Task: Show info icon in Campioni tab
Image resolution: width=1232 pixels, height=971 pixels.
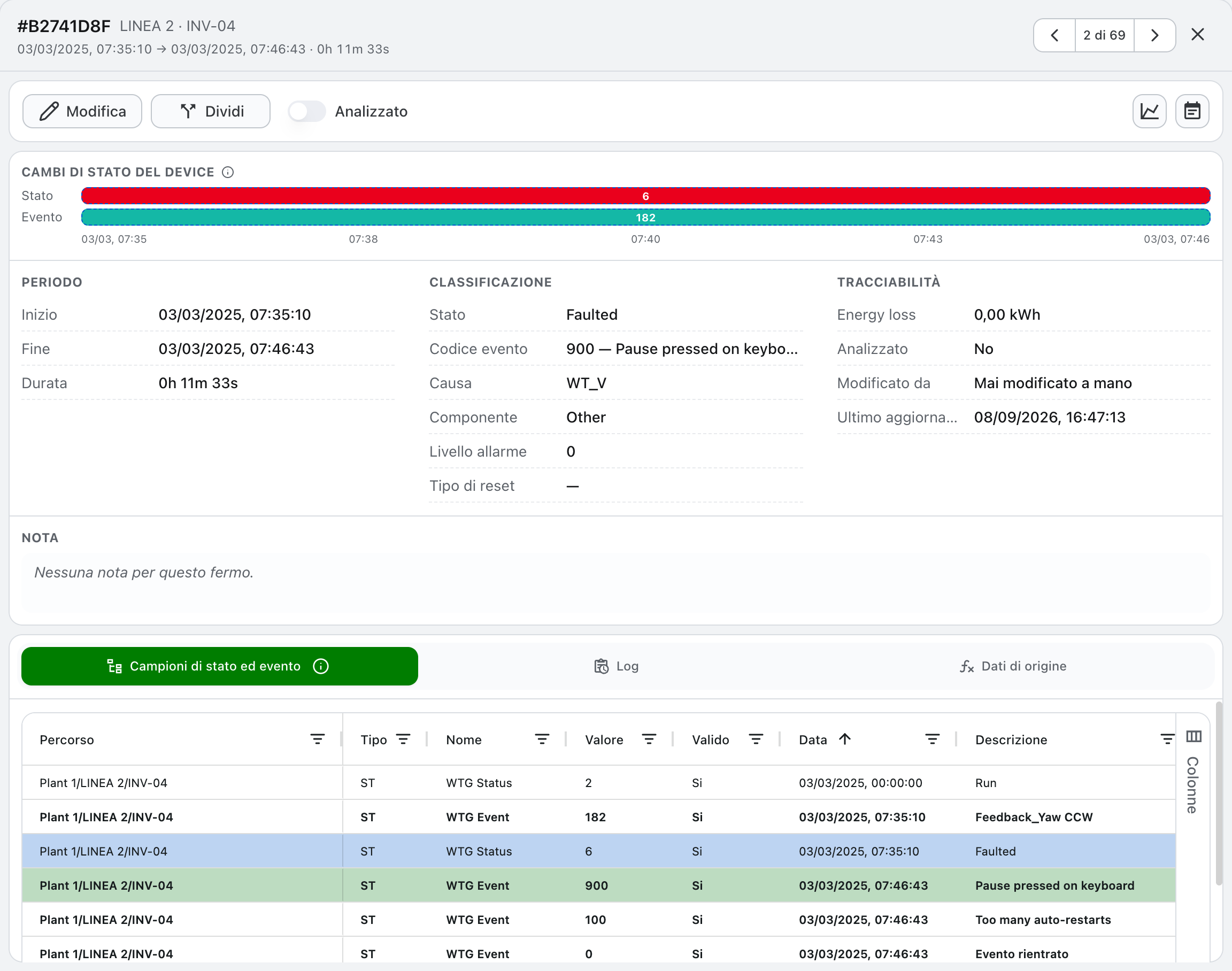Action: point(321,666)
